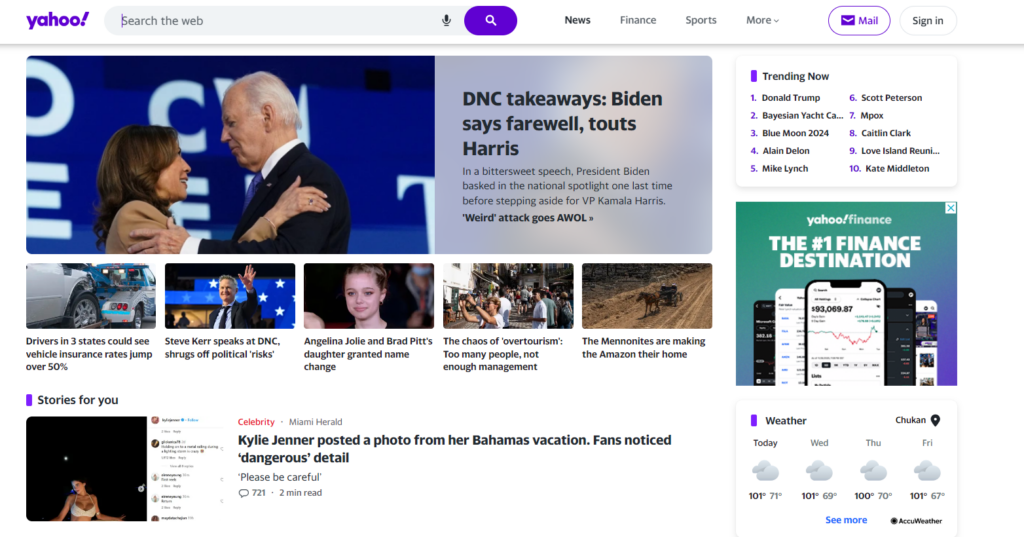Screen dimensions: 1024x537
Task: Click the 721 comments count
Action: [x=259, y=493]
